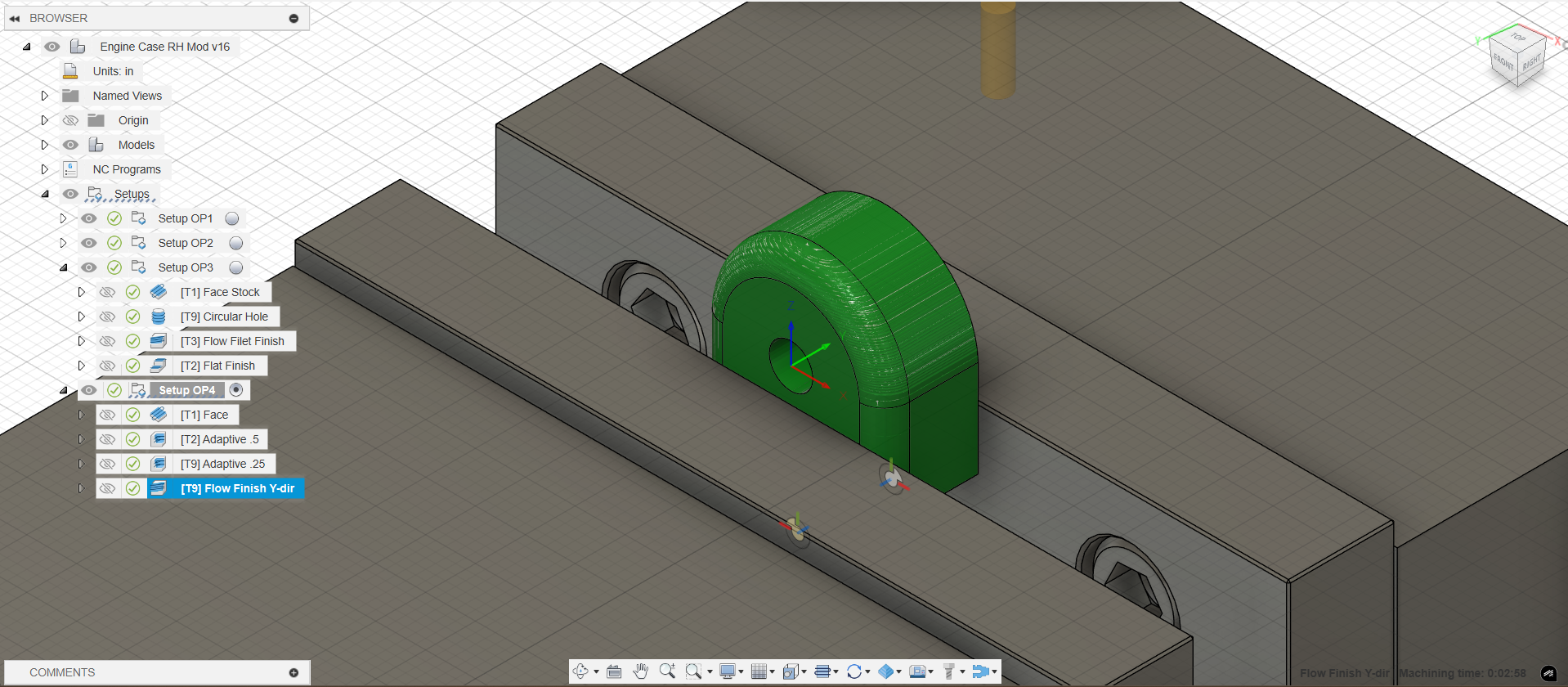The width and height of the screenshot is (1568, 687).
Task: Click the RIGHT face of the ViewCube
Action: tap(1531, 62)
